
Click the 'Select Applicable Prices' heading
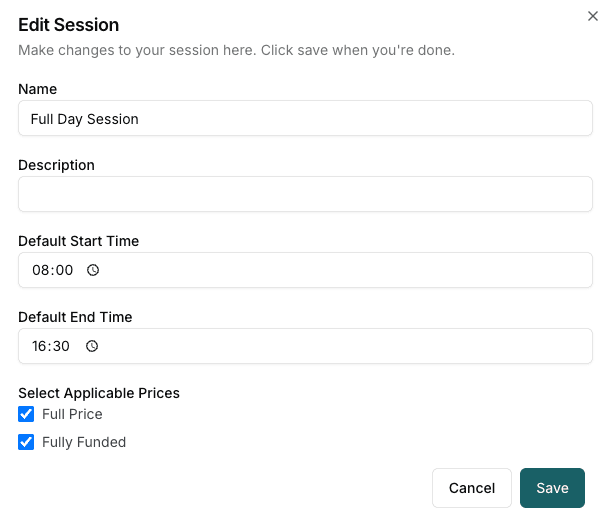pyautogui.click(x=99, y=393)
